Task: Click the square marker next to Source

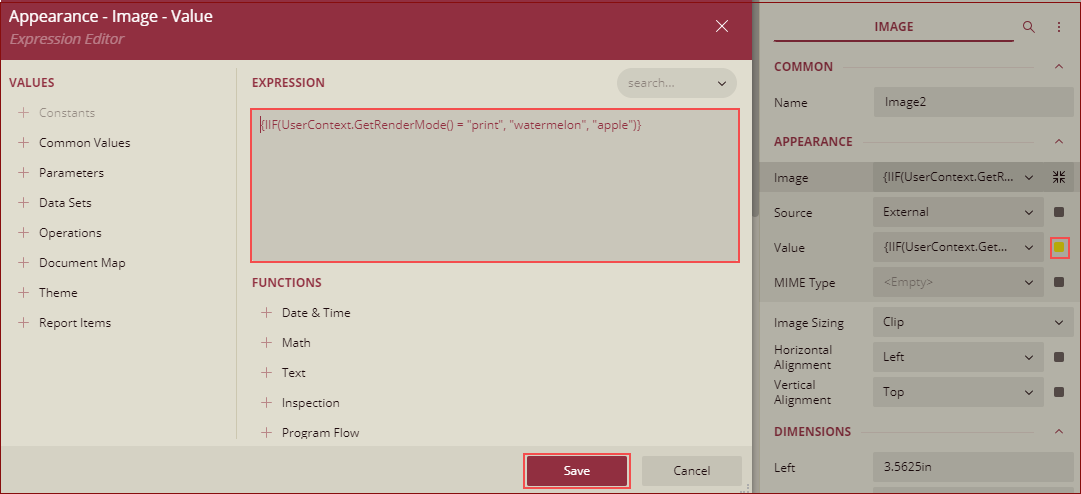Action: coord(1059,212)
